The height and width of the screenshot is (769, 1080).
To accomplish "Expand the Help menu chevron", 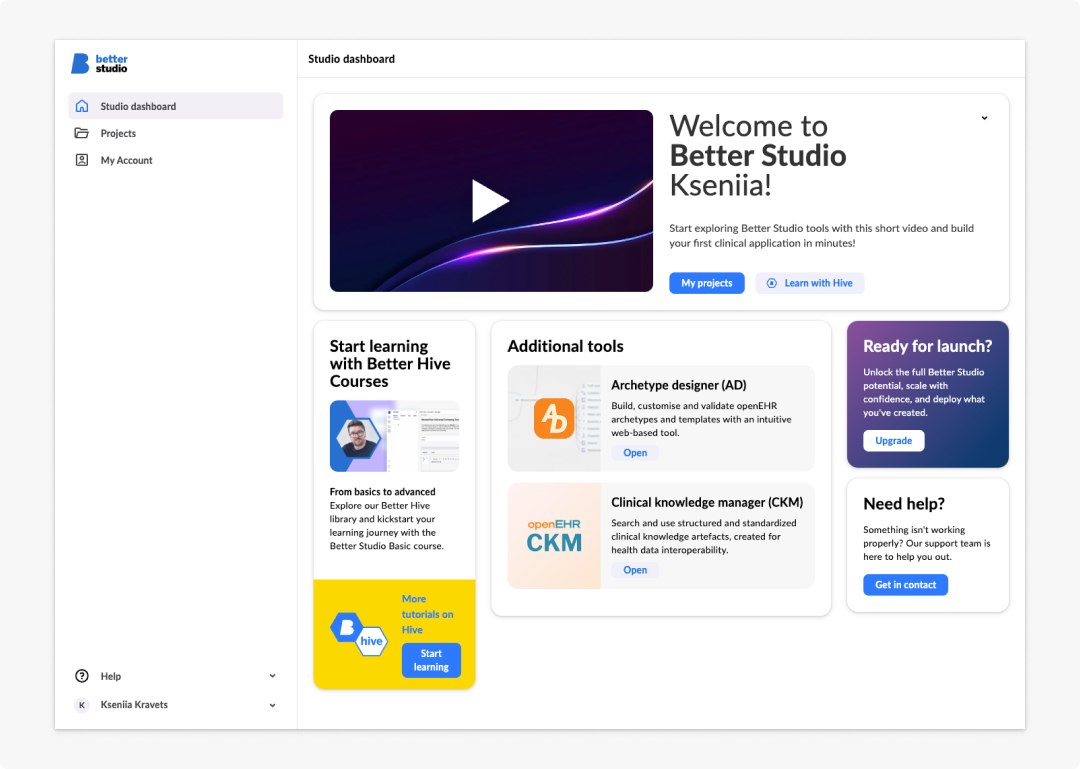I will [273, 676].
